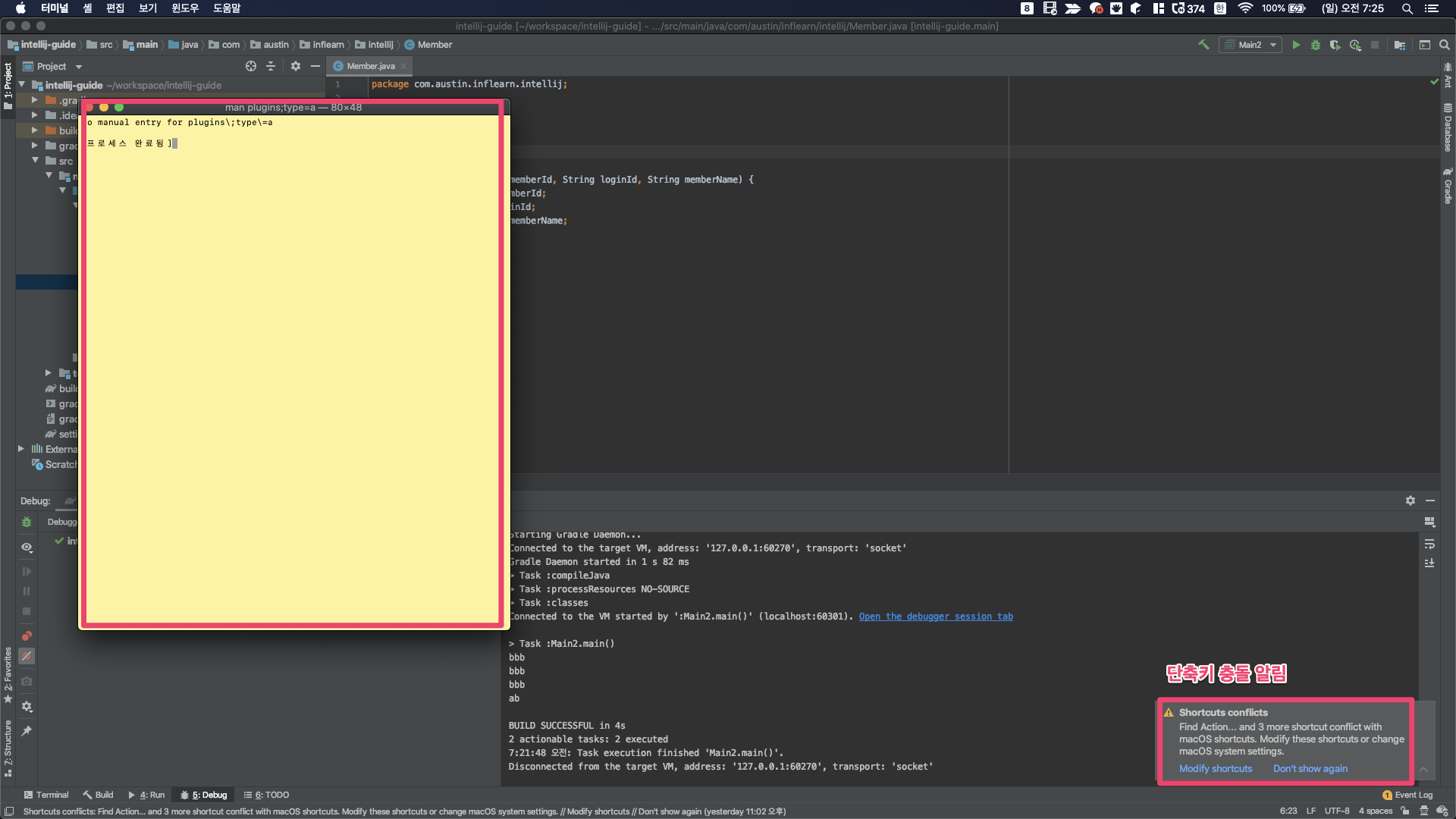Image resolution: width=1456 pixels, height=819 pixels.
Task: Open the Main2 run configuration dropdown
Action: click(1251, 45)
